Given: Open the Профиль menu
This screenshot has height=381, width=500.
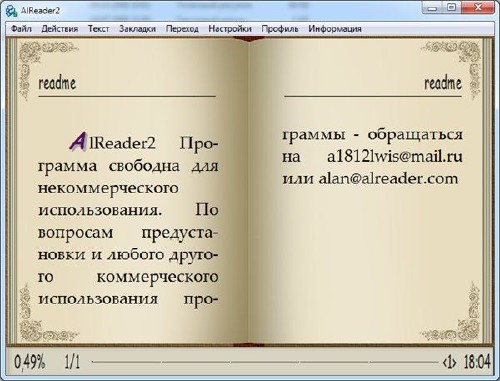Looking at the screenshot, I should click(280, 29).
